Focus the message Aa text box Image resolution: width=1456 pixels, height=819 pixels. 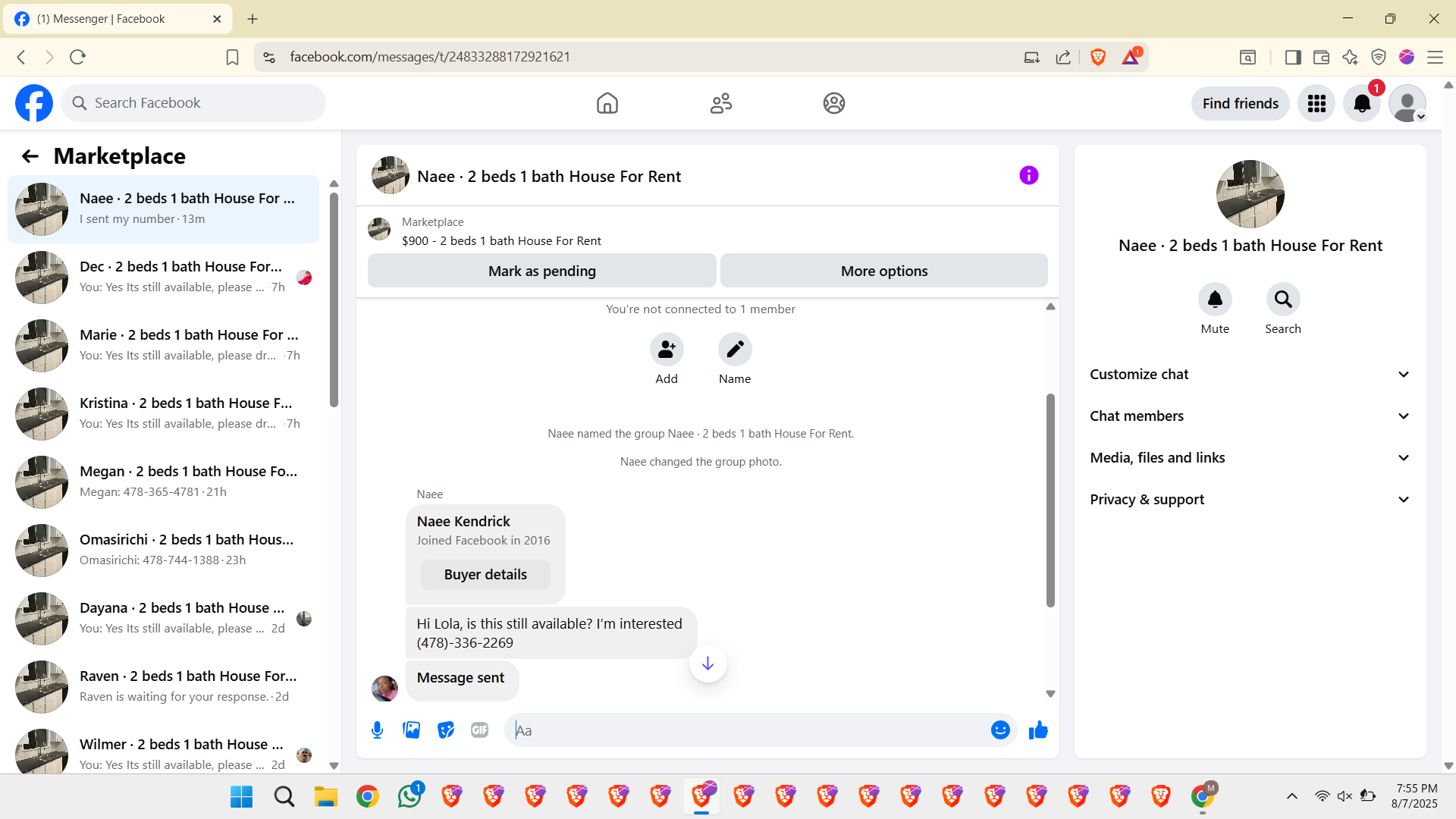[747, 730]
